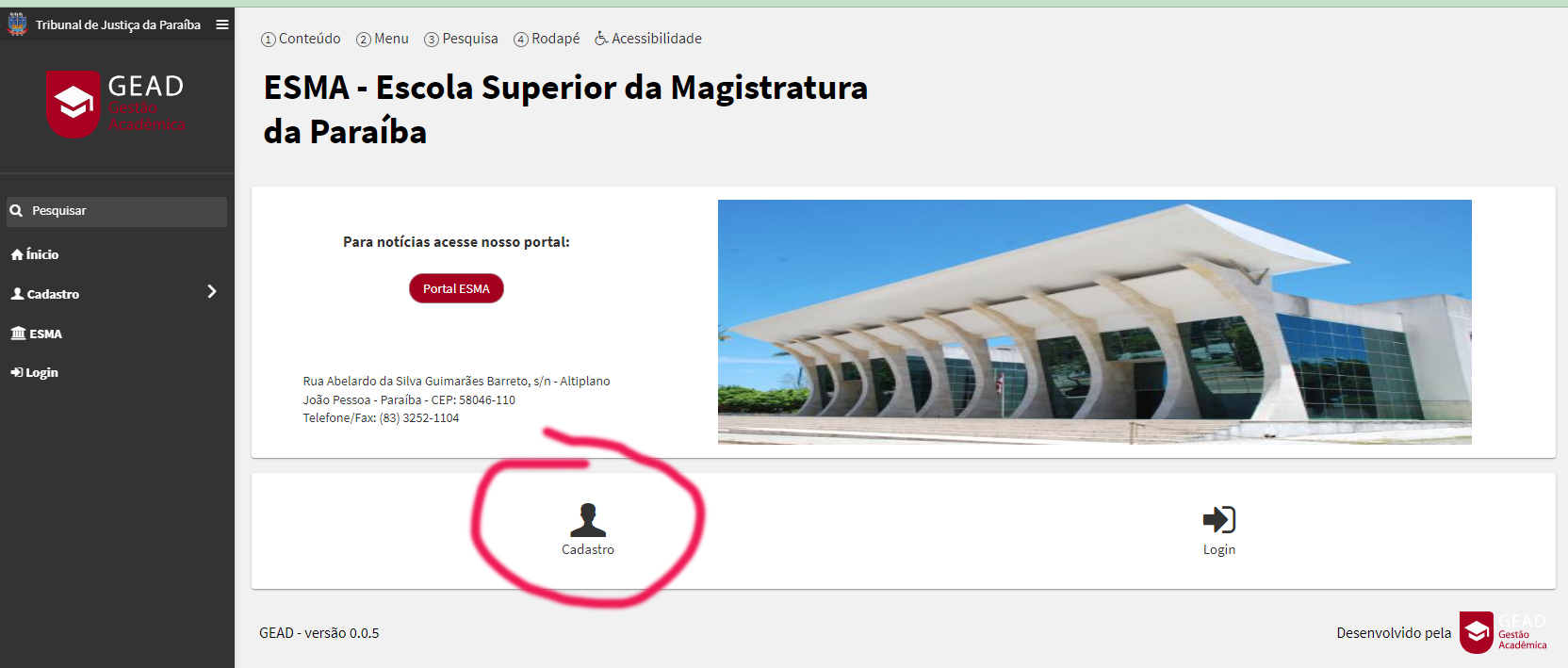Click the GEAD shield logo in sidebar
The width and height of the screenshot is (1568, 668).
tap(73, 104)
